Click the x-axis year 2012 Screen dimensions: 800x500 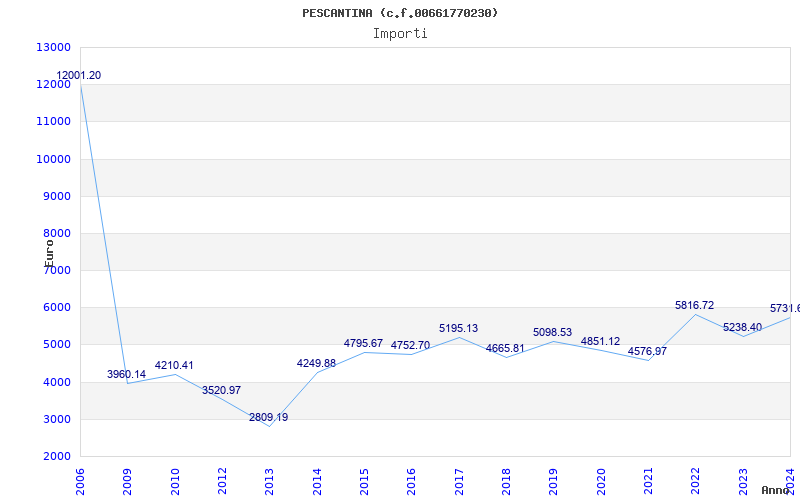pyautogui.click(x=222, y=481)
